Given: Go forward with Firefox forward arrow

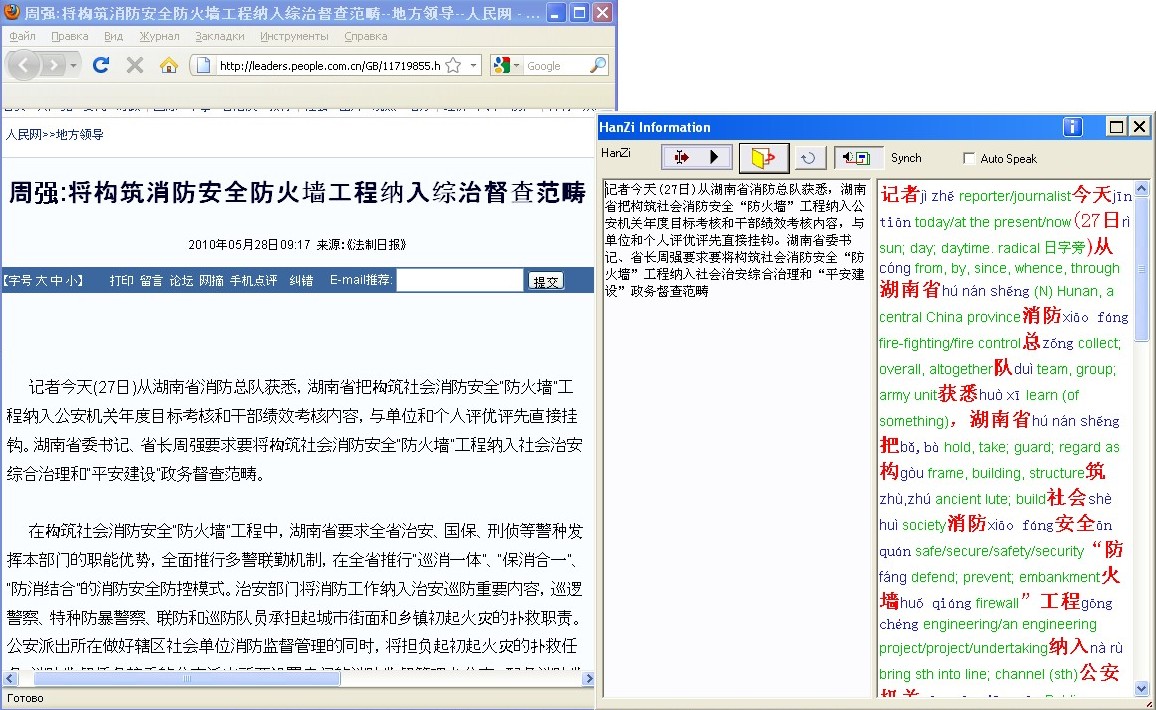Looking at the screenshot, I should [52, 66].
